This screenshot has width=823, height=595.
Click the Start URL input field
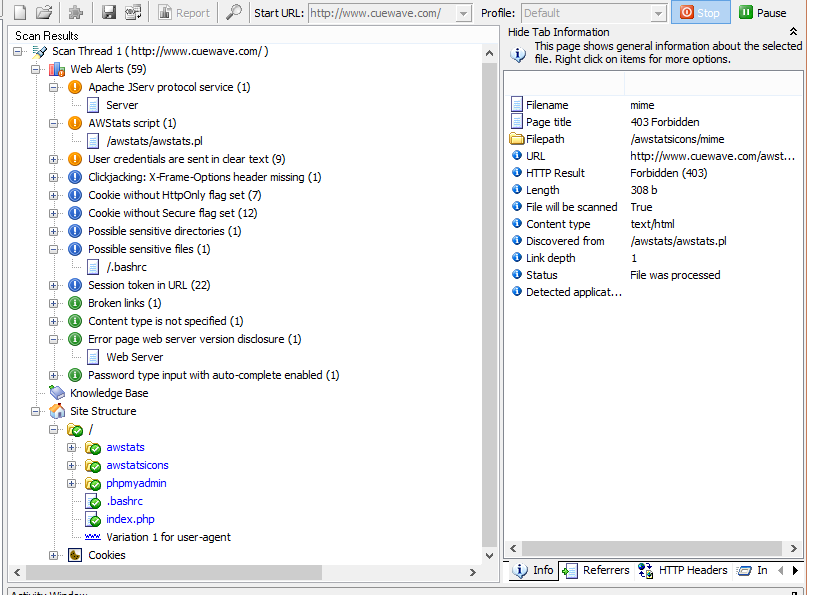pyautogui.click(x=382, y=13)
